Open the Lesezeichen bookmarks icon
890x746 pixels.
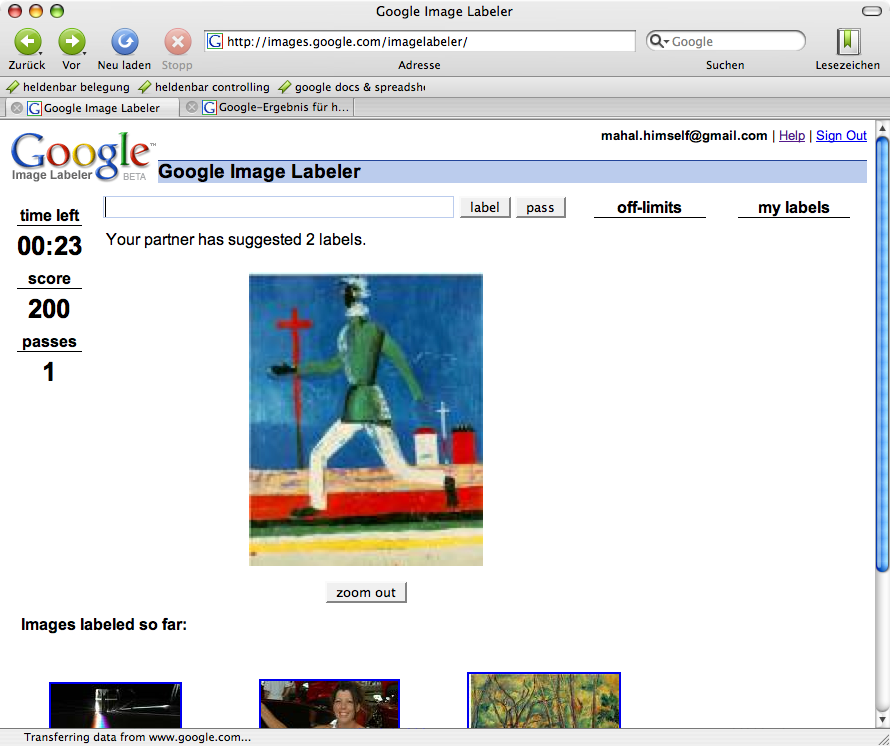(848, 41)
